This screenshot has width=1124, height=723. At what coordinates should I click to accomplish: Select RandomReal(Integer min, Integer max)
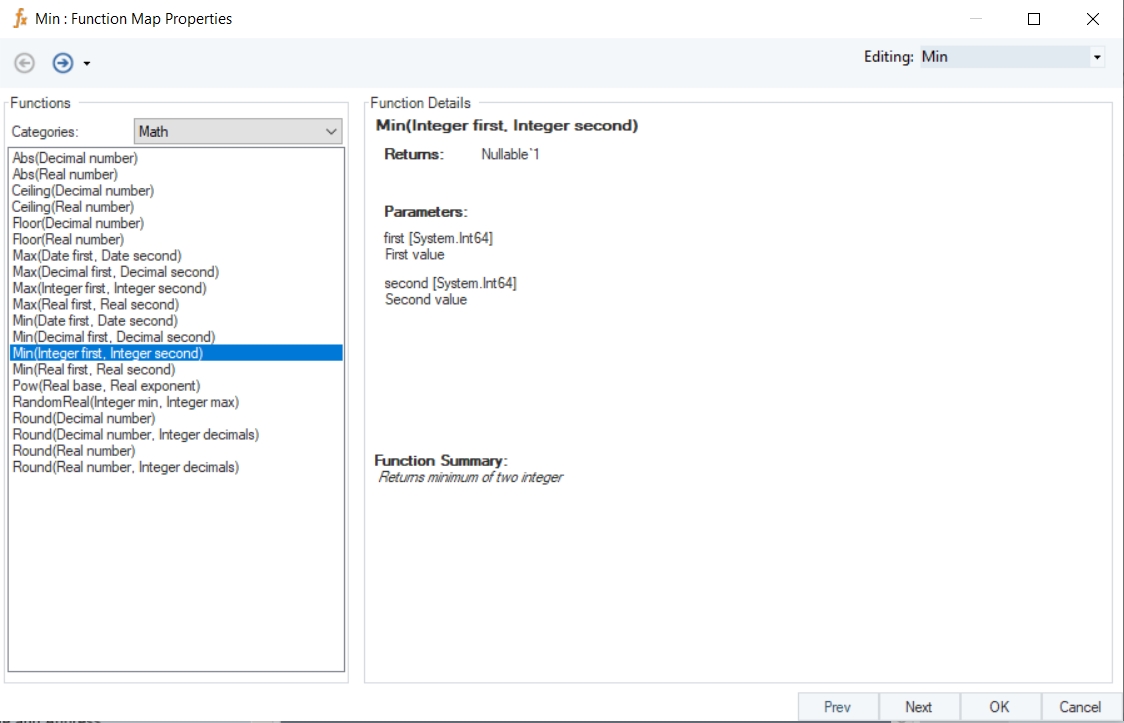pos(125,402)
